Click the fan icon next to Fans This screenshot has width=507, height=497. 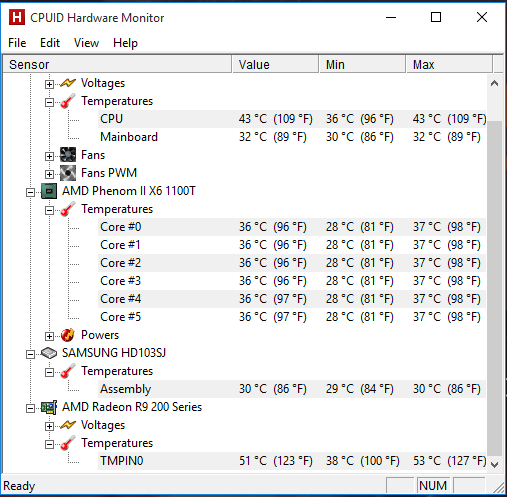point(68,155)
